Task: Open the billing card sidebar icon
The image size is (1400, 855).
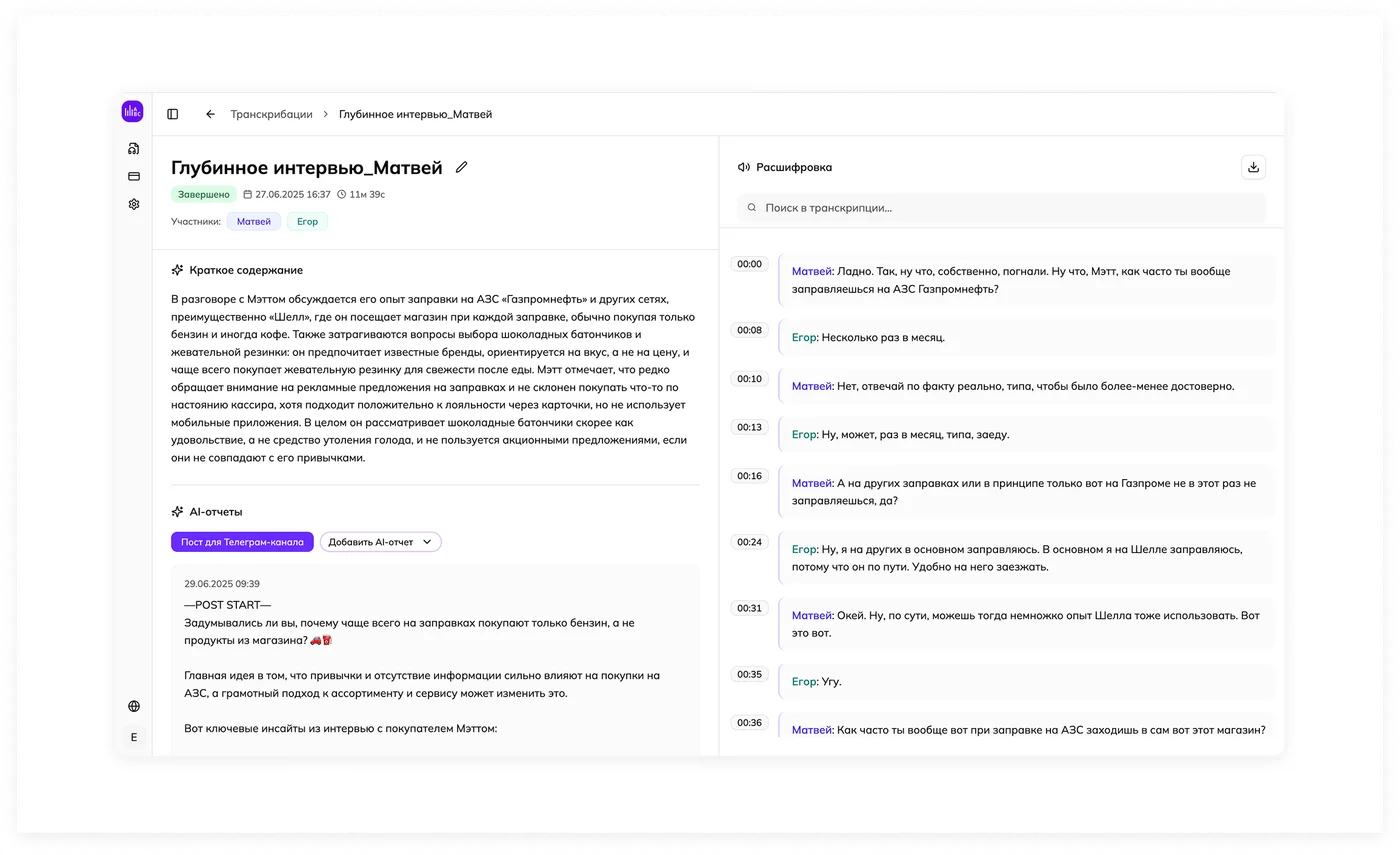Action: [x=133, y=176]
